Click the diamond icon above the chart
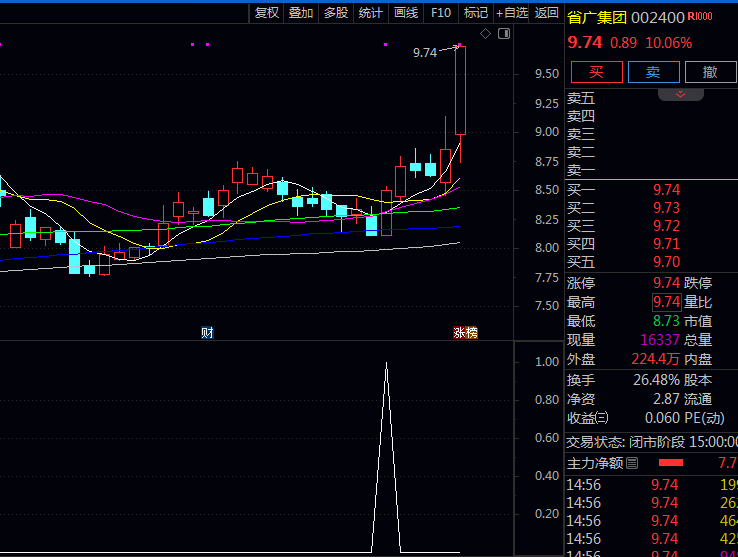Image resolution: width=738 pixels, height=557 pixels. pos(486,34)
